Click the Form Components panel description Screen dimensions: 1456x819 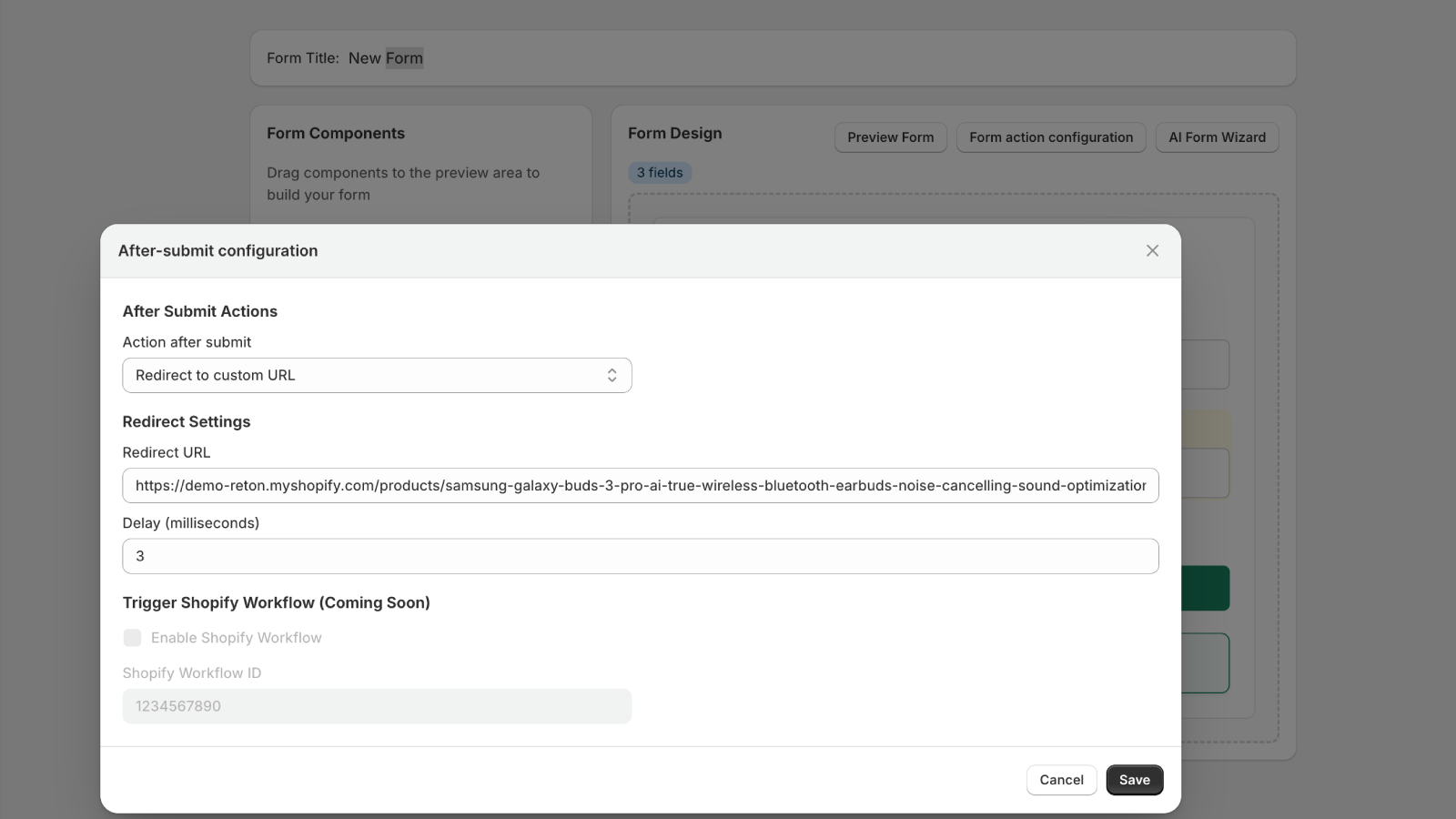(x=403, y=183)
